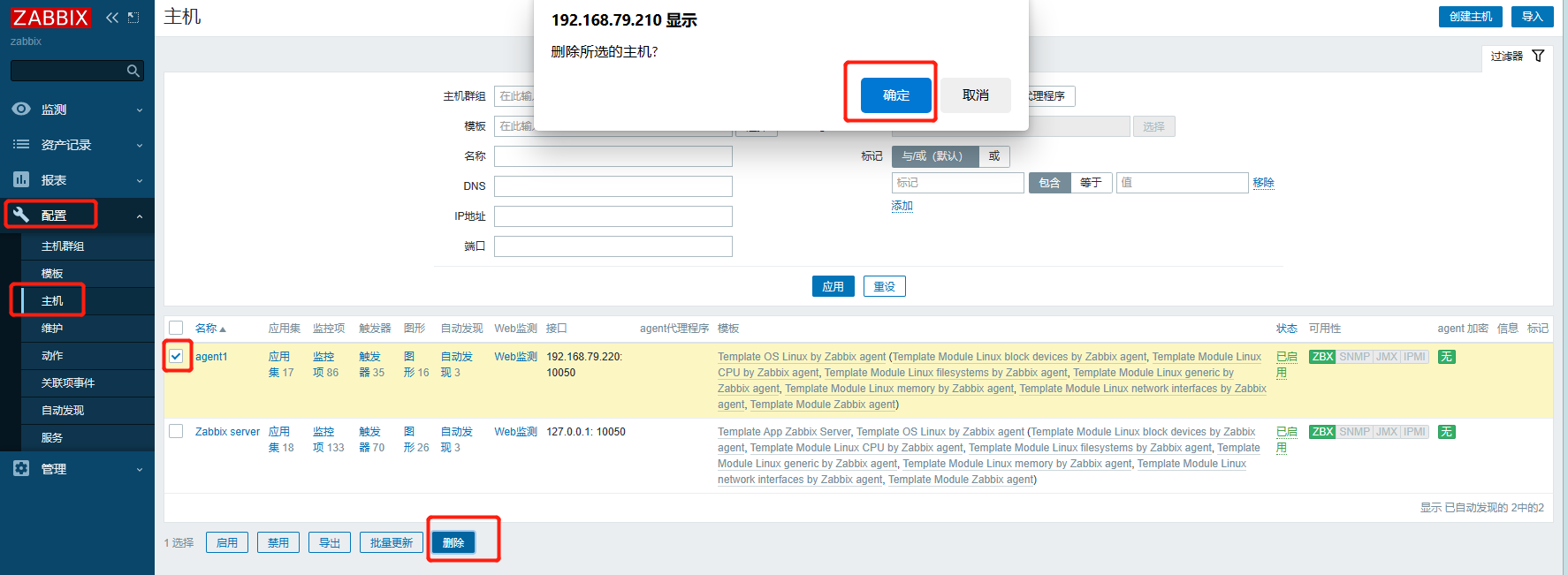Viewport: 1568px width, 575px height.
Task: Click the filter funnel icon
Action: tap(1538, 56)
